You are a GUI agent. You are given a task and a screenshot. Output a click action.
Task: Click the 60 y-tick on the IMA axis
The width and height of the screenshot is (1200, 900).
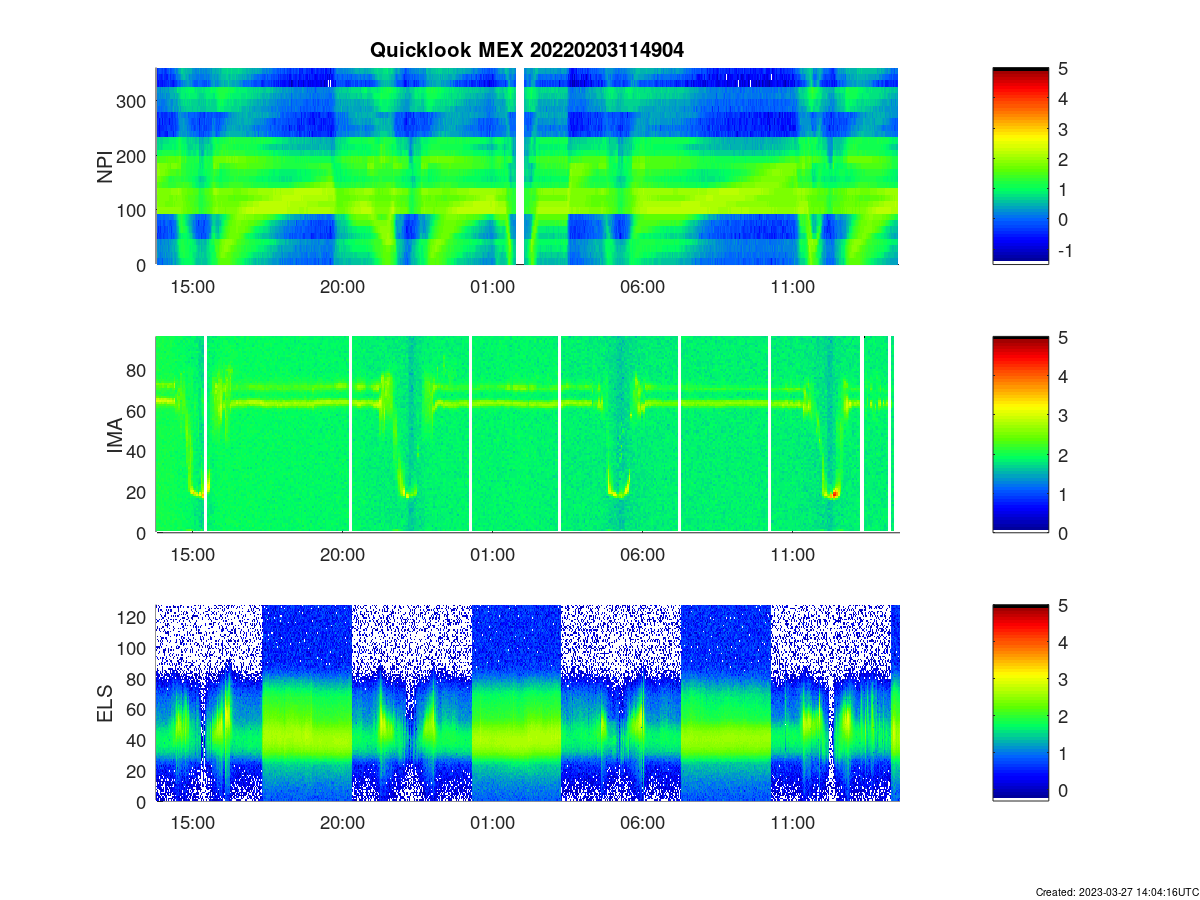pyautogui.click(x=138, y=411)
